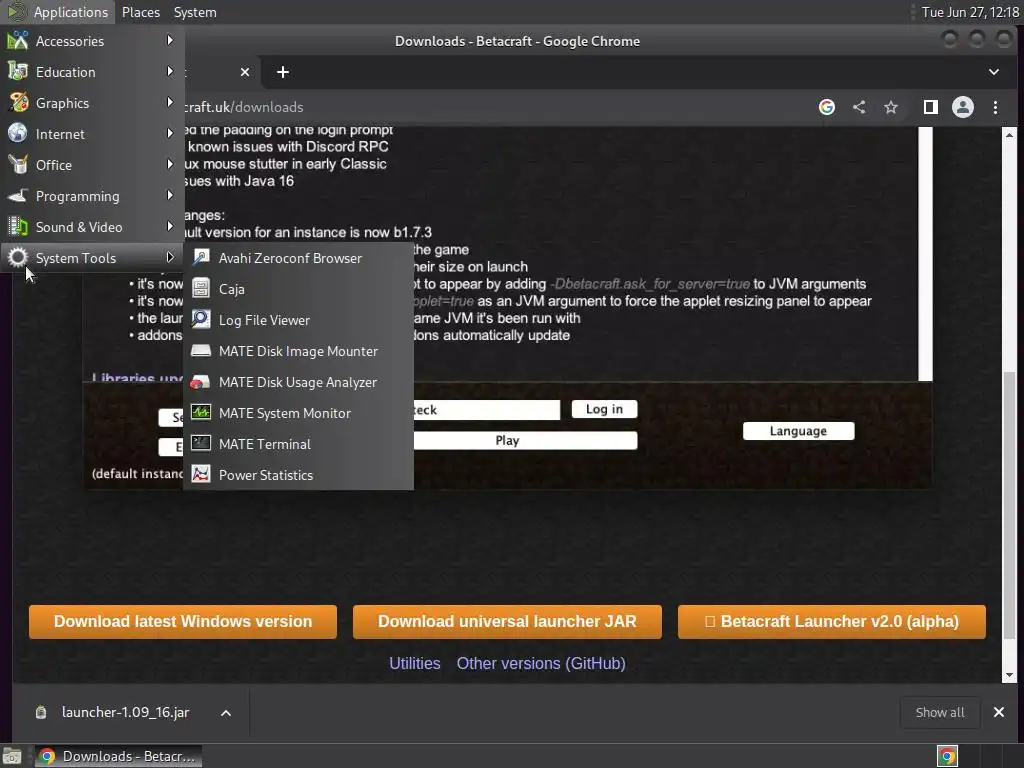
Task: Open the Sound & Video menu category
Action: [92, 227]
